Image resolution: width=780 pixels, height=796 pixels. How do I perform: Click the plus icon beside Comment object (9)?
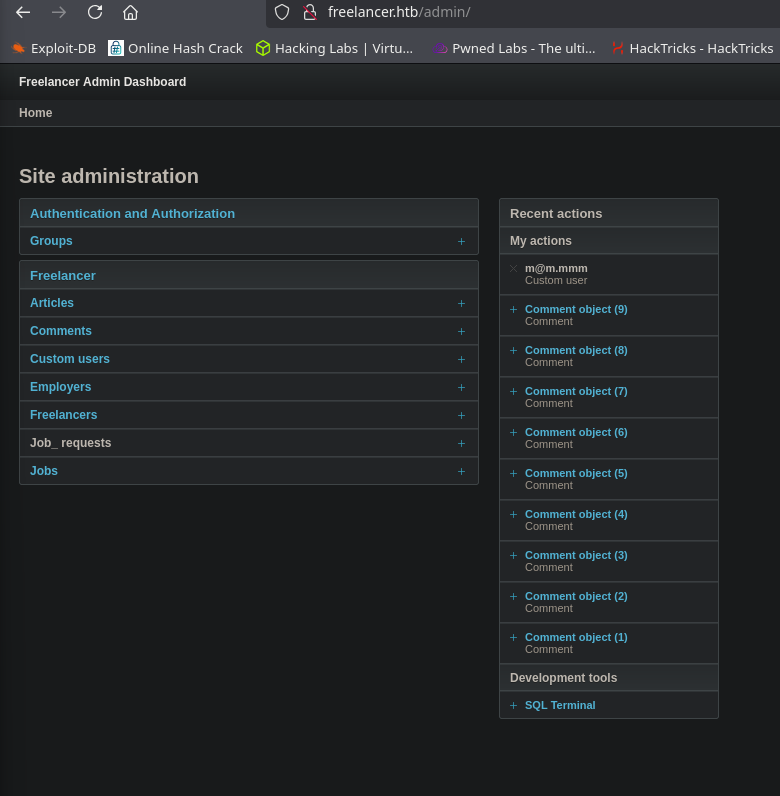click(513, 310)
